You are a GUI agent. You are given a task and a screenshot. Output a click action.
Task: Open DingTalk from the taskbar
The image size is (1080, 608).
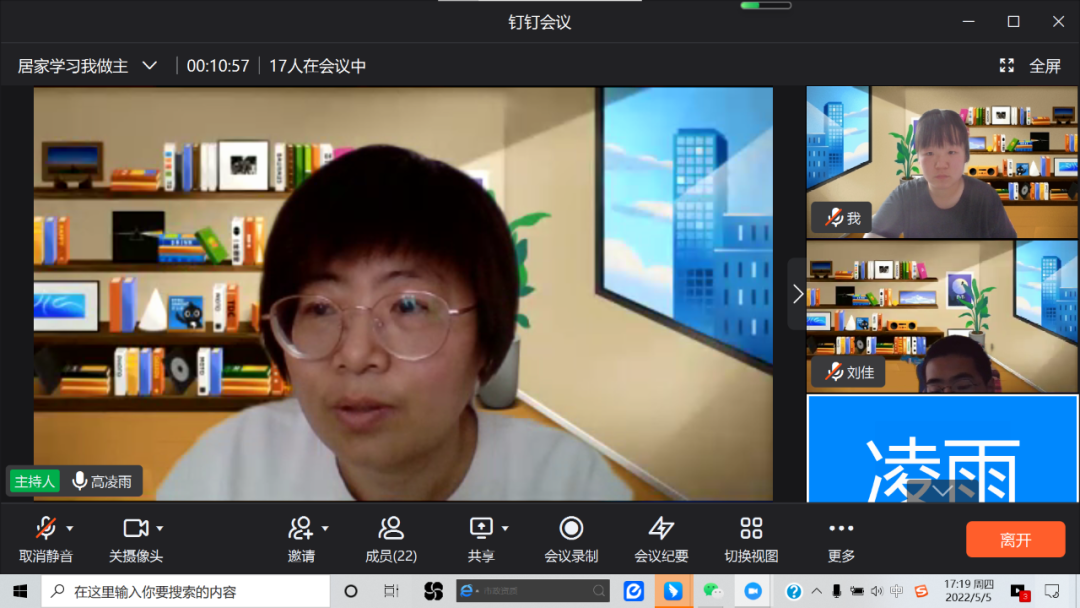[x=673, y=591]
